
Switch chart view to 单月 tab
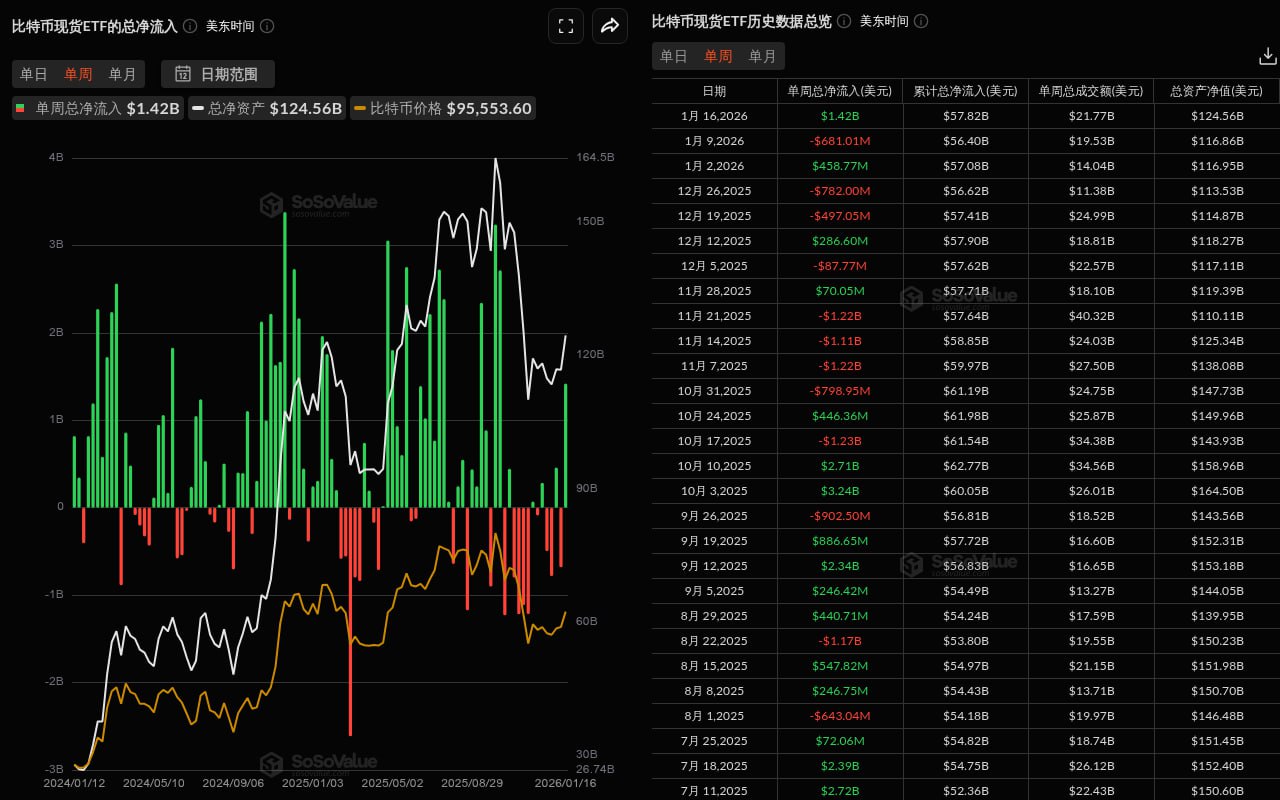(x=123, y=74)
